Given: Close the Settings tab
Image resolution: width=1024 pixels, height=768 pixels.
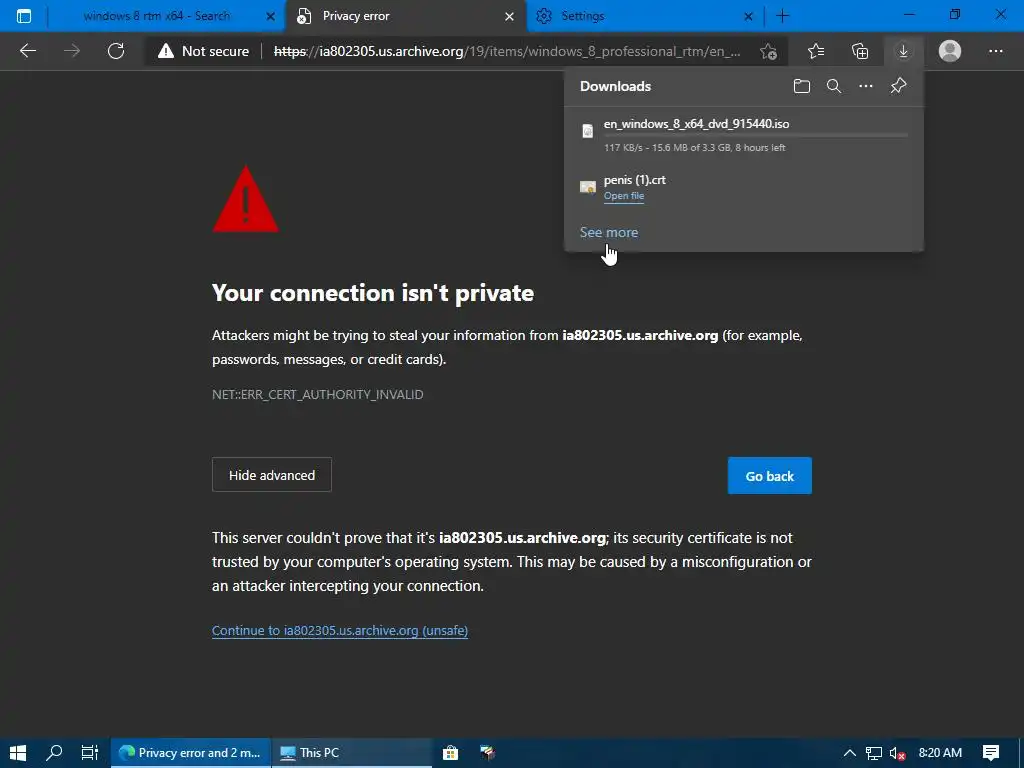Looking at the screenshot, I should [748, 17].
